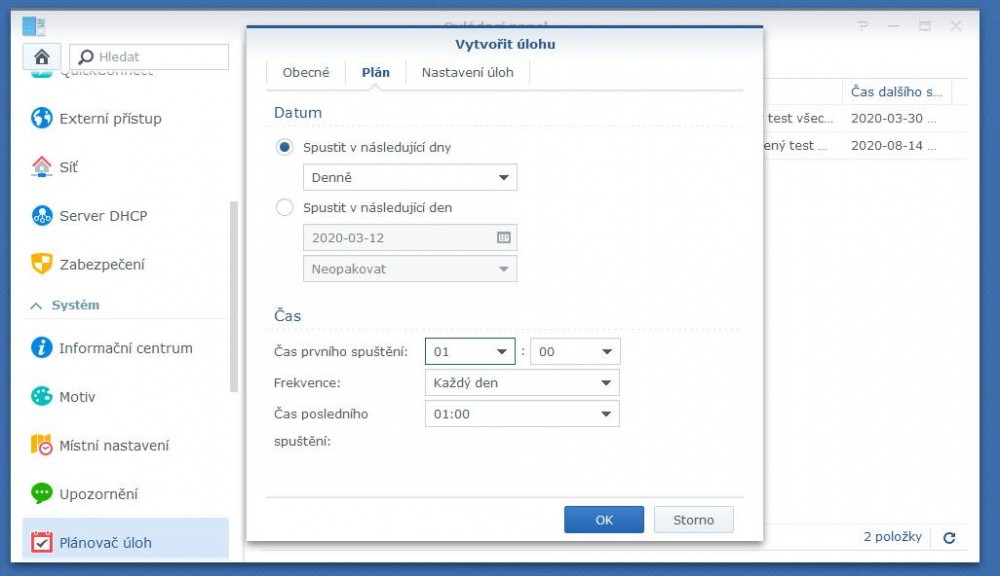Expand the first-run hour dropdown showing 01

(x=470, y=352)
